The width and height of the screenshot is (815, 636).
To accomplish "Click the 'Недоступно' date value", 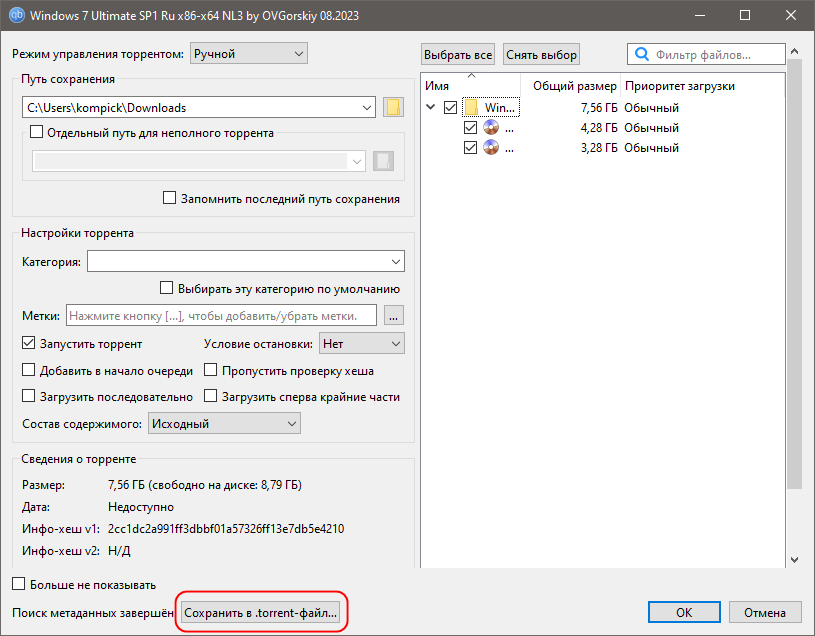I will coord(141,507).
